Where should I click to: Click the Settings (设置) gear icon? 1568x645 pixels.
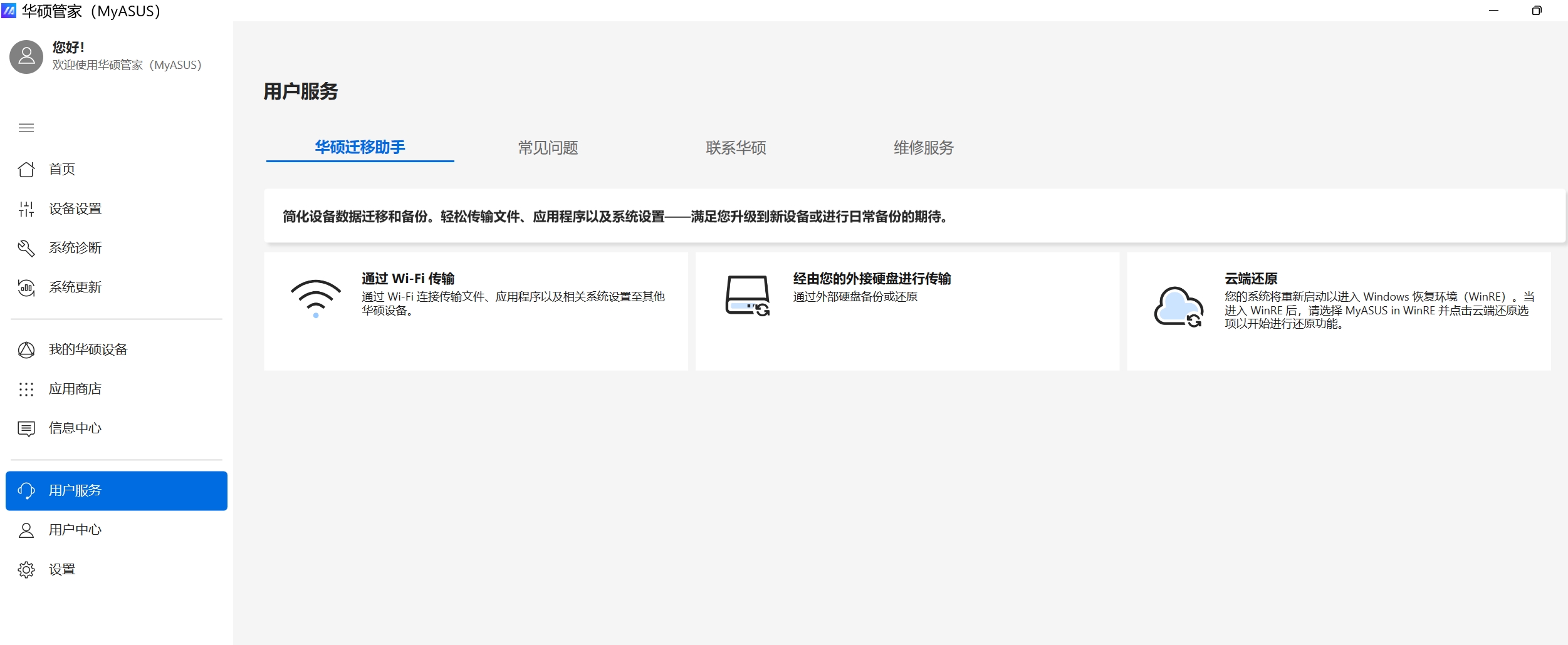(x=26, y=570)
